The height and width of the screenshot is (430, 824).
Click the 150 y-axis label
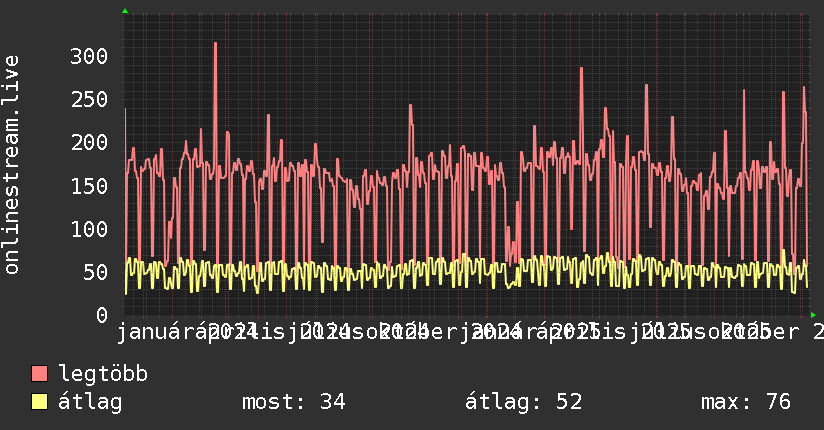pos(89,186)
